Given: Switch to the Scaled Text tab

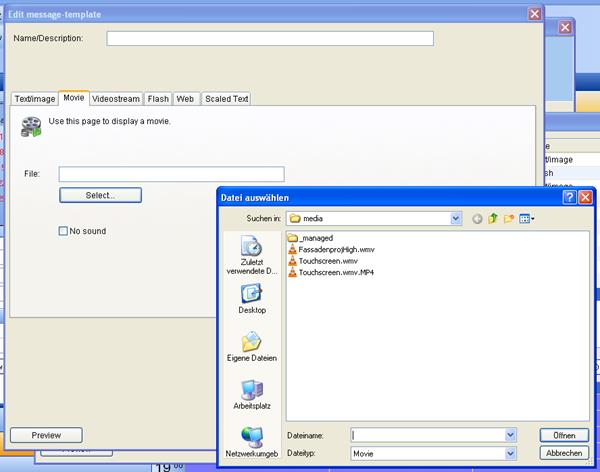Looking at the screenshot, I should coord(226,99).
